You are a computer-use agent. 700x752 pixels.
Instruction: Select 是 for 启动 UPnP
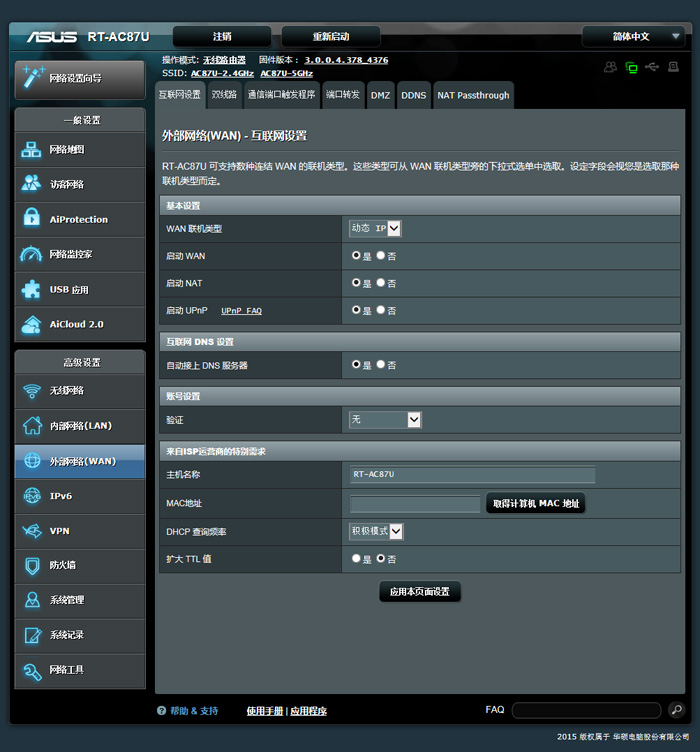pos(356,310)
